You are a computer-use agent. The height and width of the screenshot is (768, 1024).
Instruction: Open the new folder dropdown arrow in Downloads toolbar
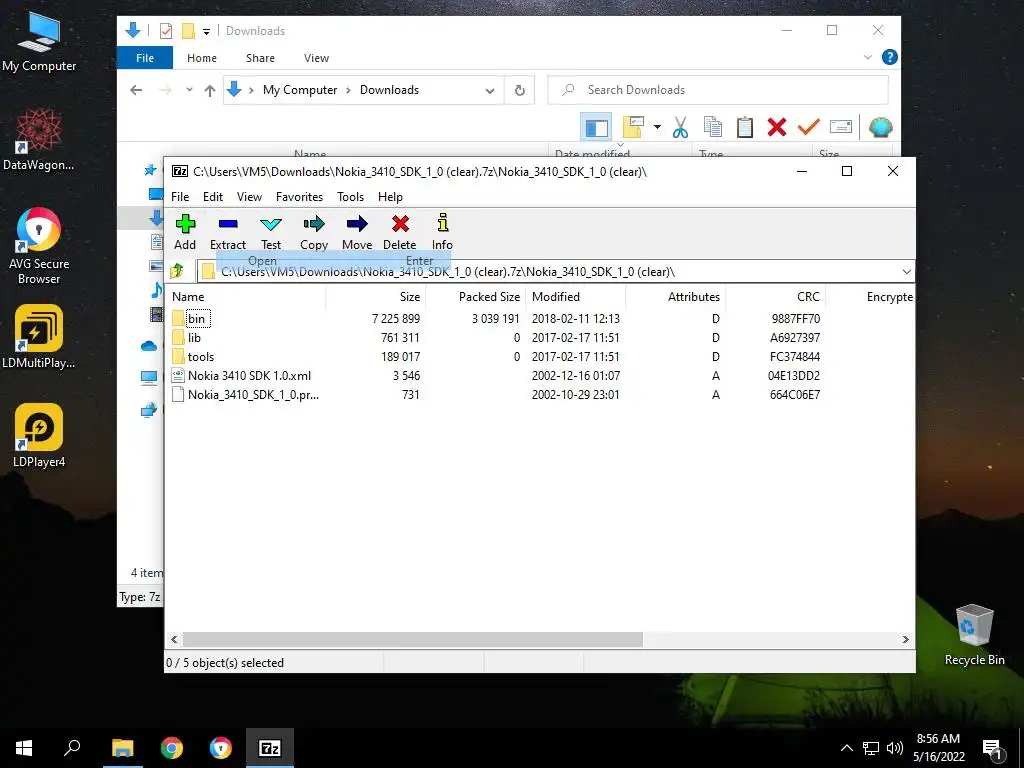point(657,127)
